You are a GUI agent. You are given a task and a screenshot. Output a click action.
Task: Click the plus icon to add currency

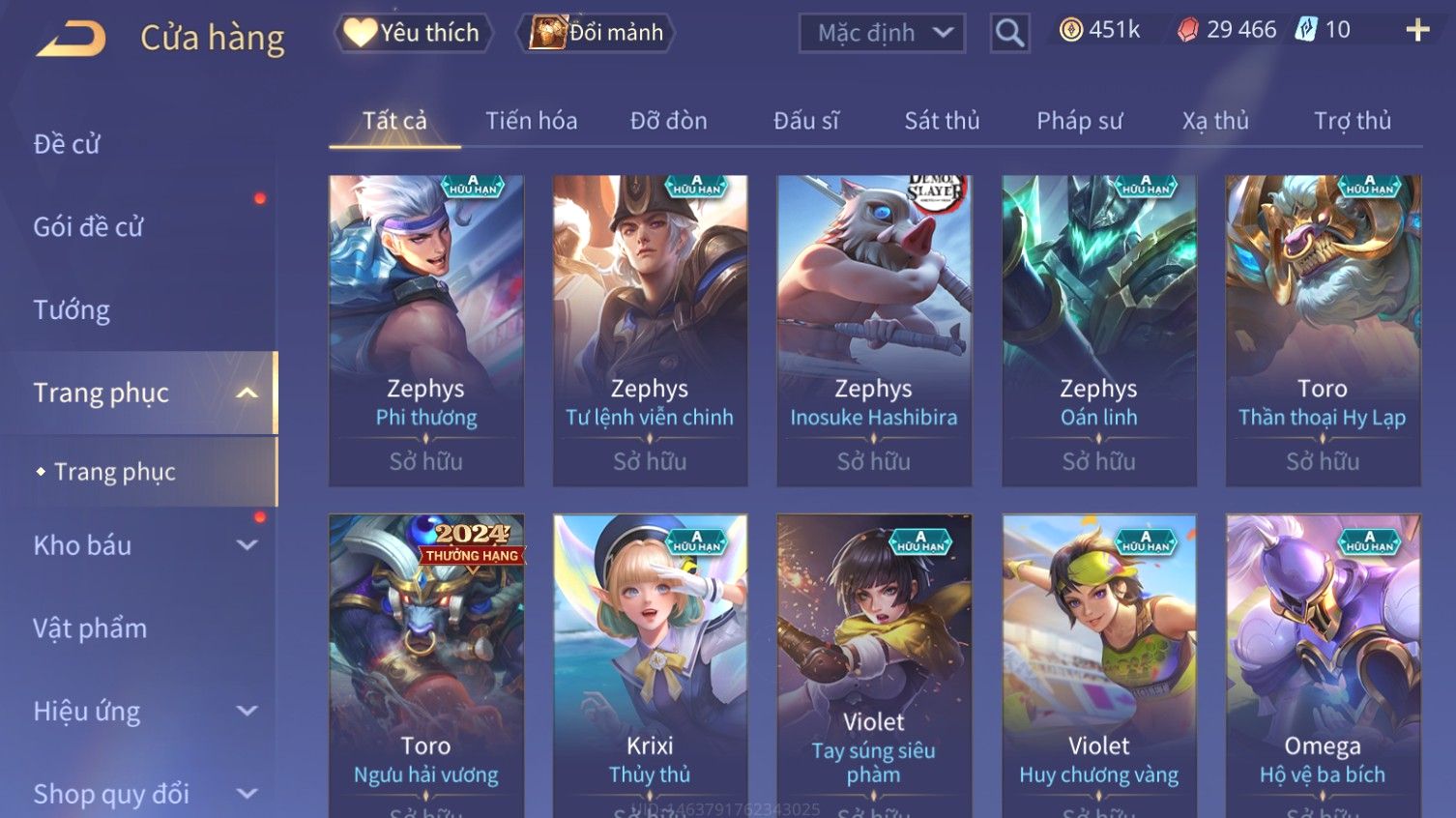tap(1417, 31)
